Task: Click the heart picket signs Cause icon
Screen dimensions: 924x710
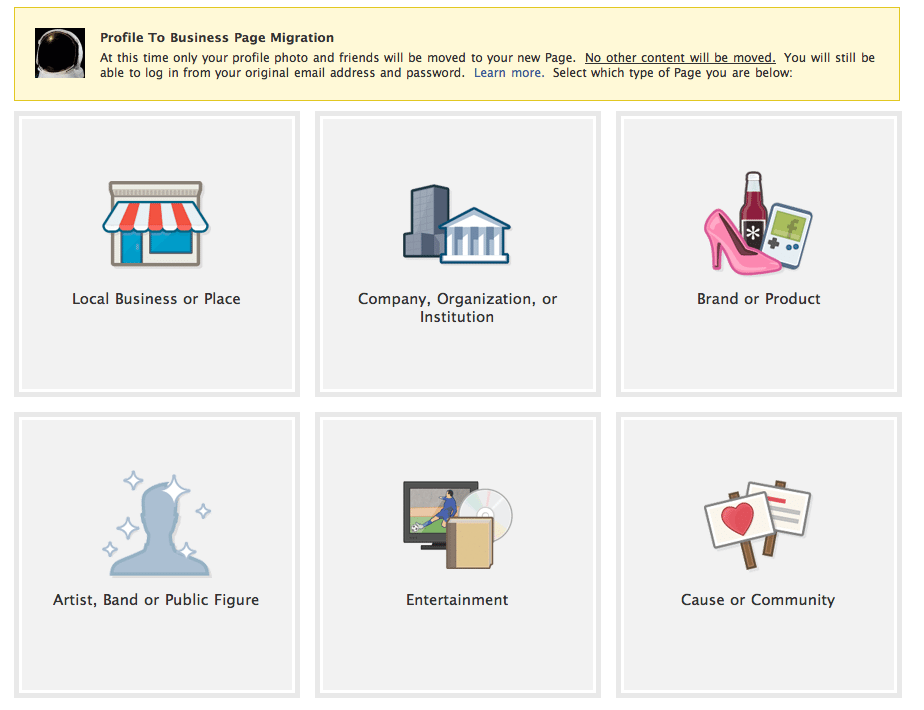Action: click(758, 524)
